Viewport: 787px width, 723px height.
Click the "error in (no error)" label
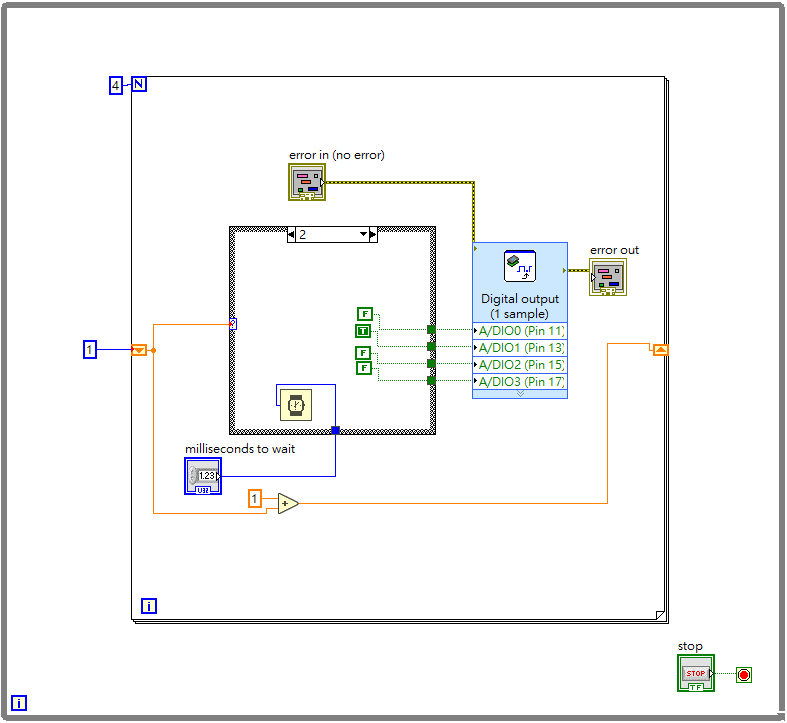click(337, 155)
